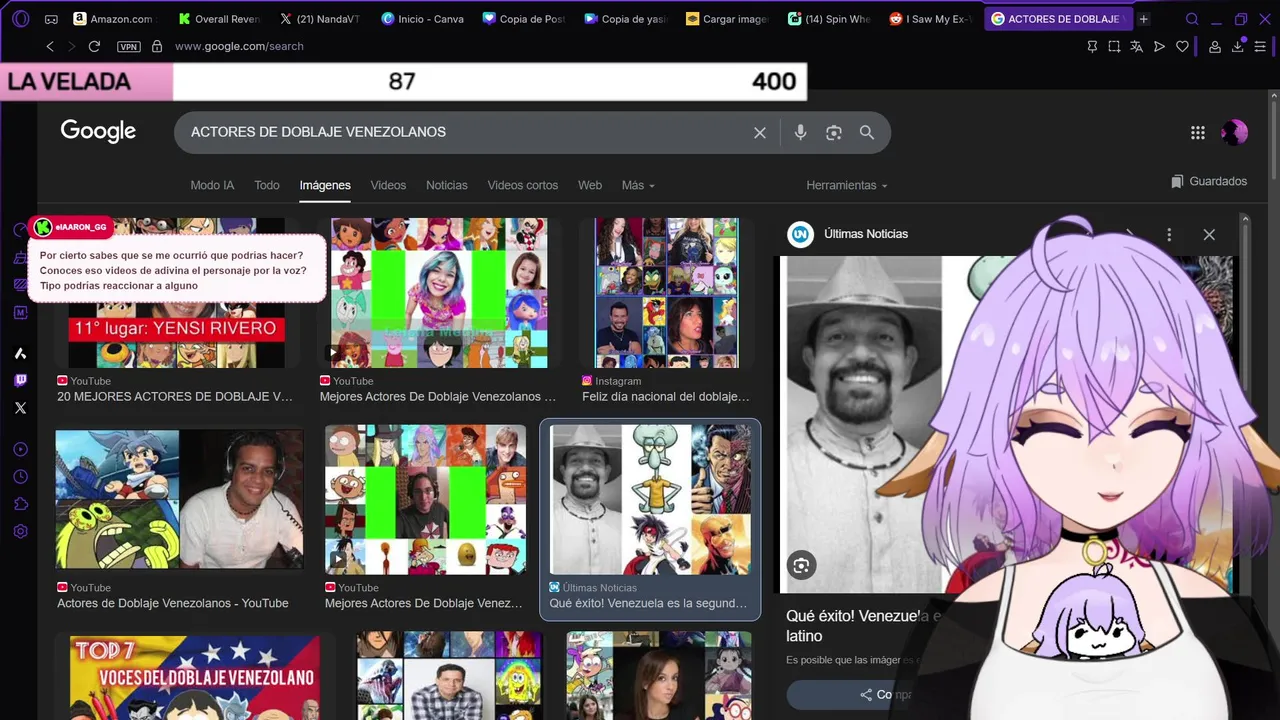Image resolution: width=1280 pixels, height=720 pixels.
Task: Open the Guardados saved items link
Action: pyautogui.click(x=1209, y=181)
